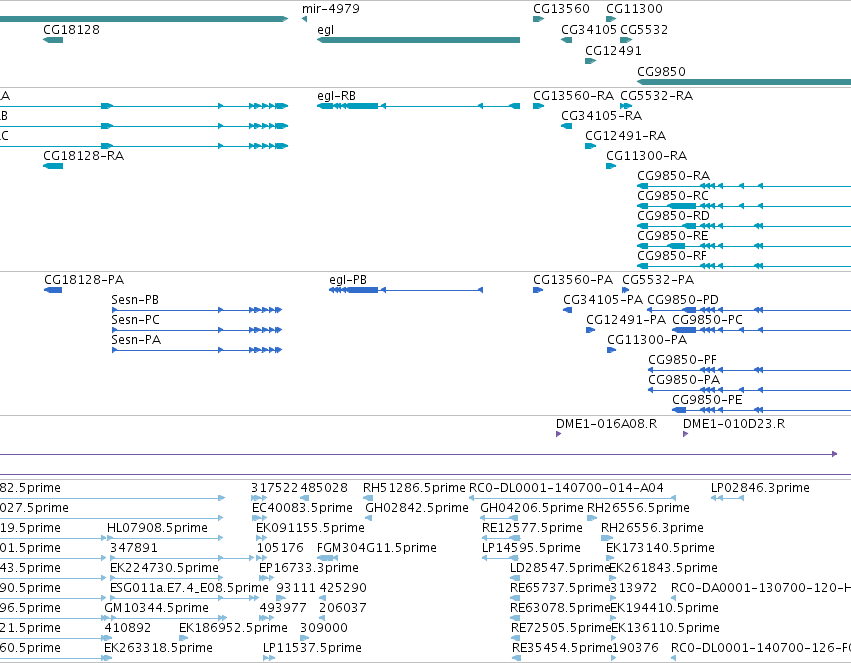Click EST 'RH26556.3prime'
This screenshot has width=851, height=663.
click(652, 529)
